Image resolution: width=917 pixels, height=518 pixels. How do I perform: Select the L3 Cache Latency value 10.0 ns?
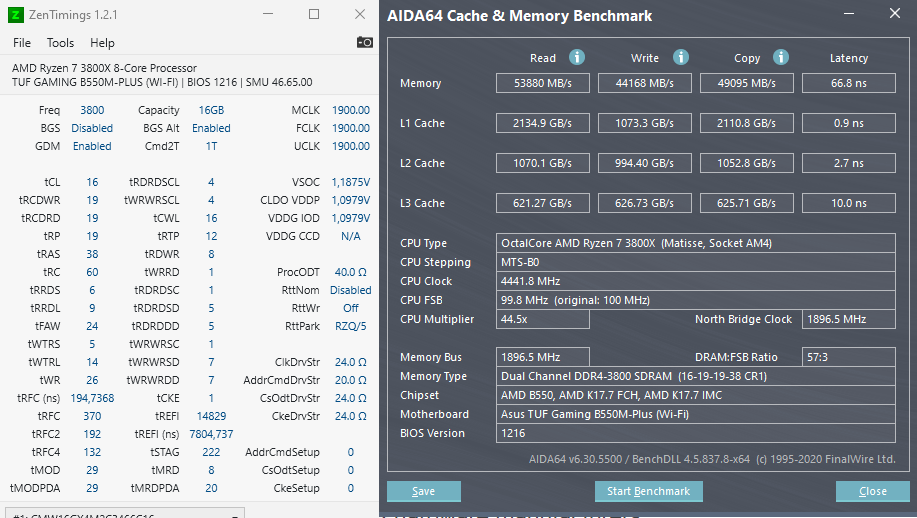[849, 203]
